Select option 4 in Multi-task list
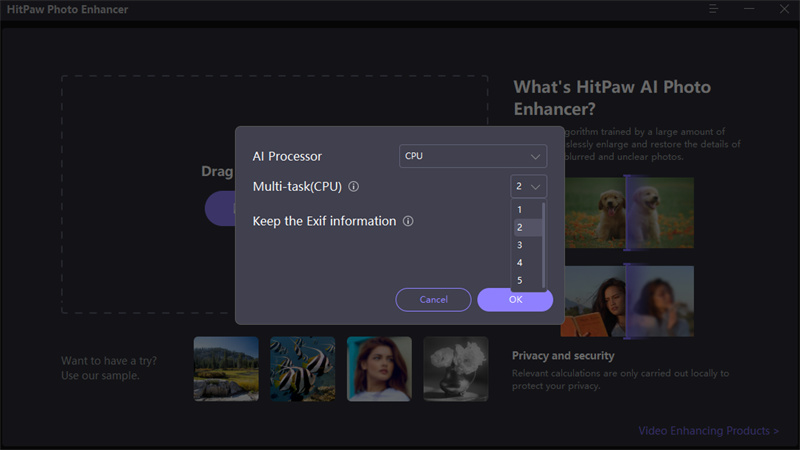800x450 pixels. click(x=527, y=263)
